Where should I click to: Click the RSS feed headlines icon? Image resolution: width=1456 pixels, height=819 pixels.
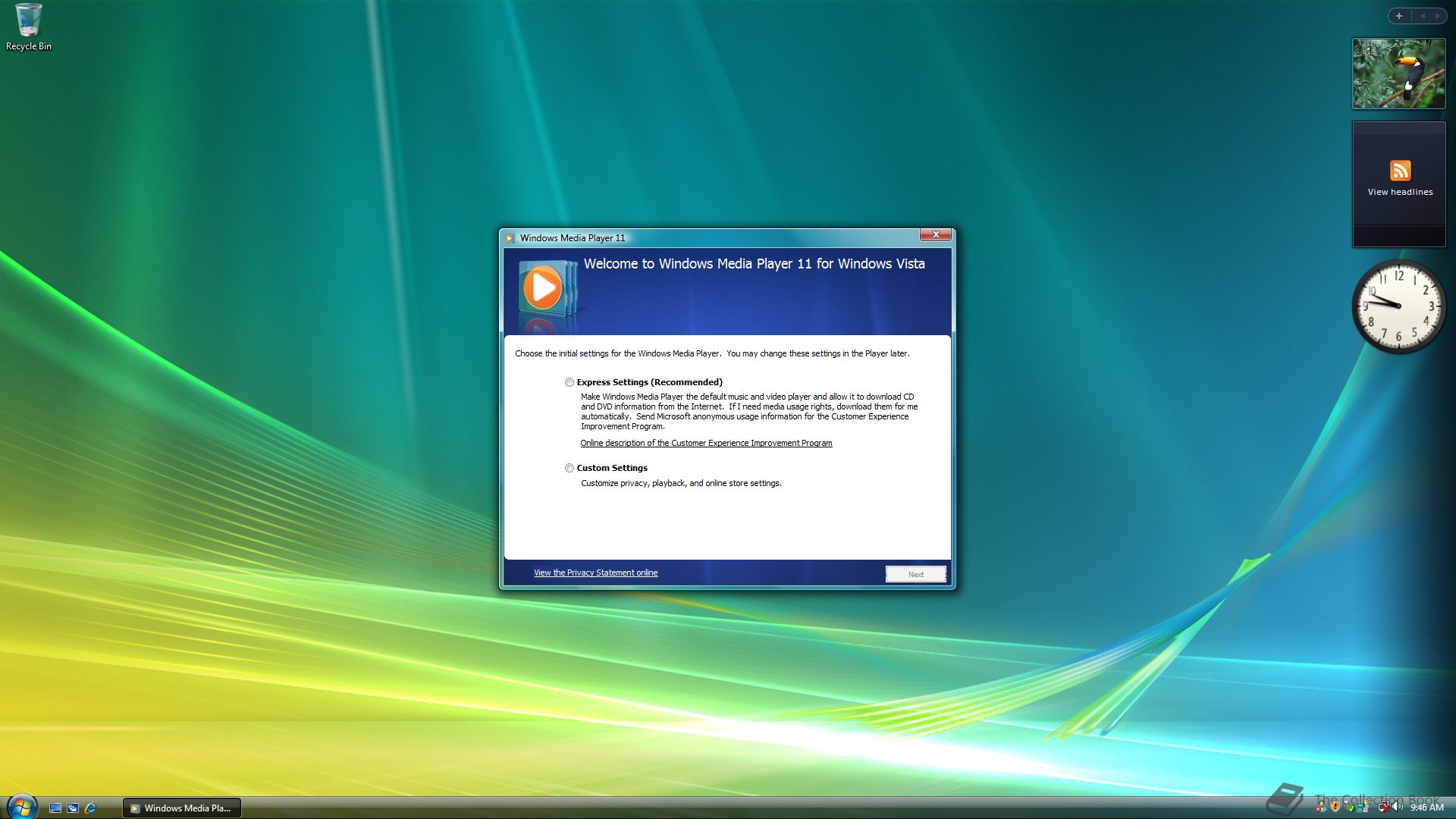pyautogui.click(x=1400, y=171)
